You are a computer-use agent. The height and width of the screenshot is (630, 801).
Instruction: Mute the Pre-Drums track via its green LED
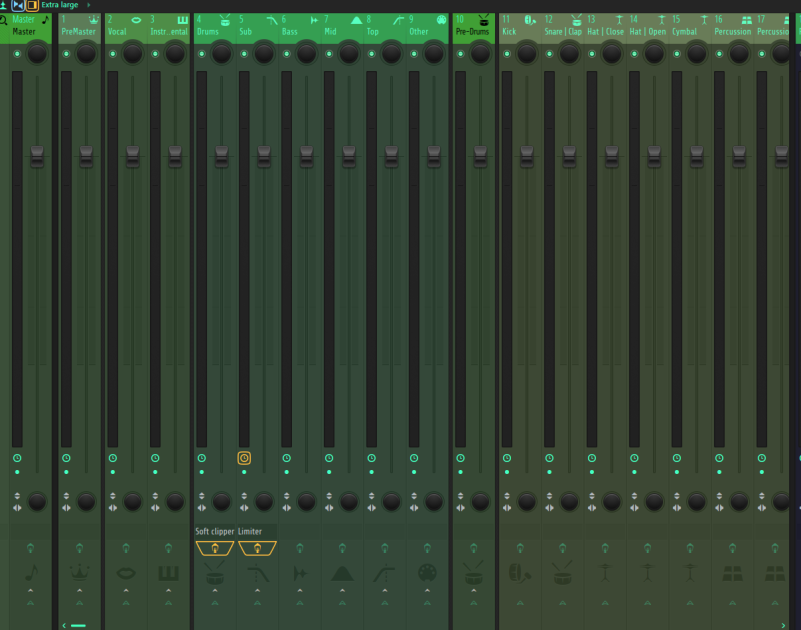[460, 54]
